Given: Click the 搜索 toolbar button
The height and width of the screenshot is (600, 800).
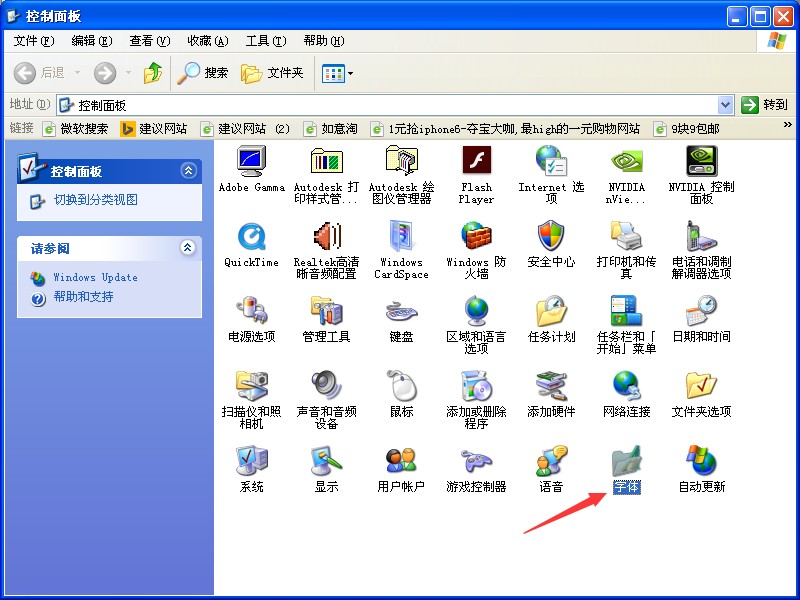Looking at the screenshot, I should pyautogui.click(x=203, y=73).
